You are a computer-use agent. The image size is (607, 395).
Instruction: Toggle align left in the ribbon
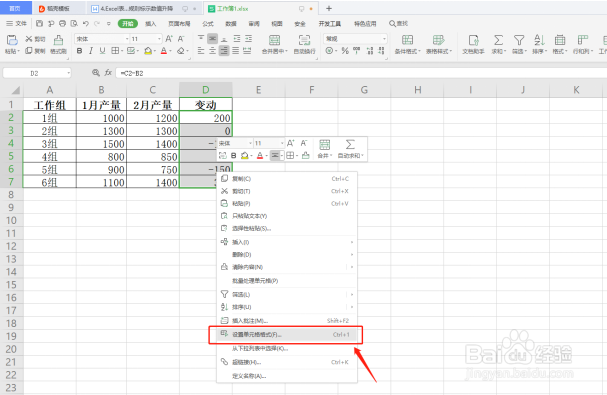point(201,51)
